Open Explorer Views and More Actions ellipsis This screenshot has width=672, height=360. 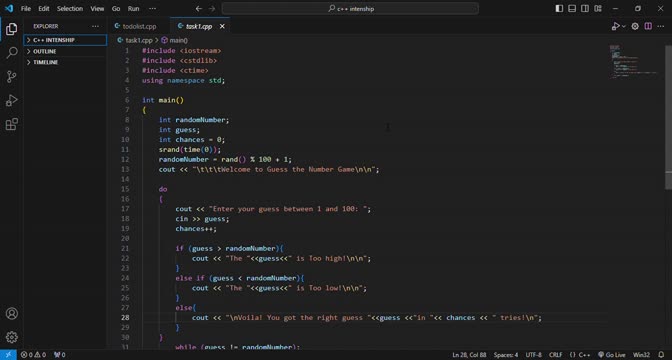[x=95, y=26]
